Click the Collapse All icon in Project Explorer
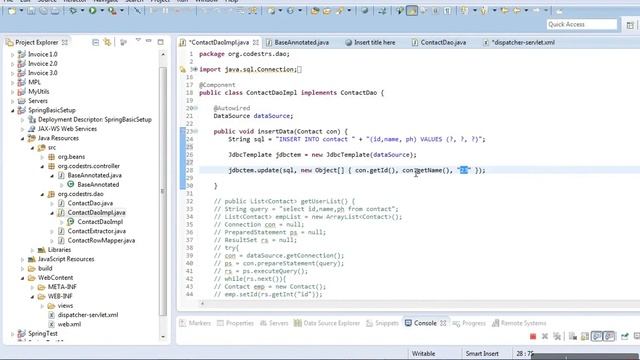 96,42
